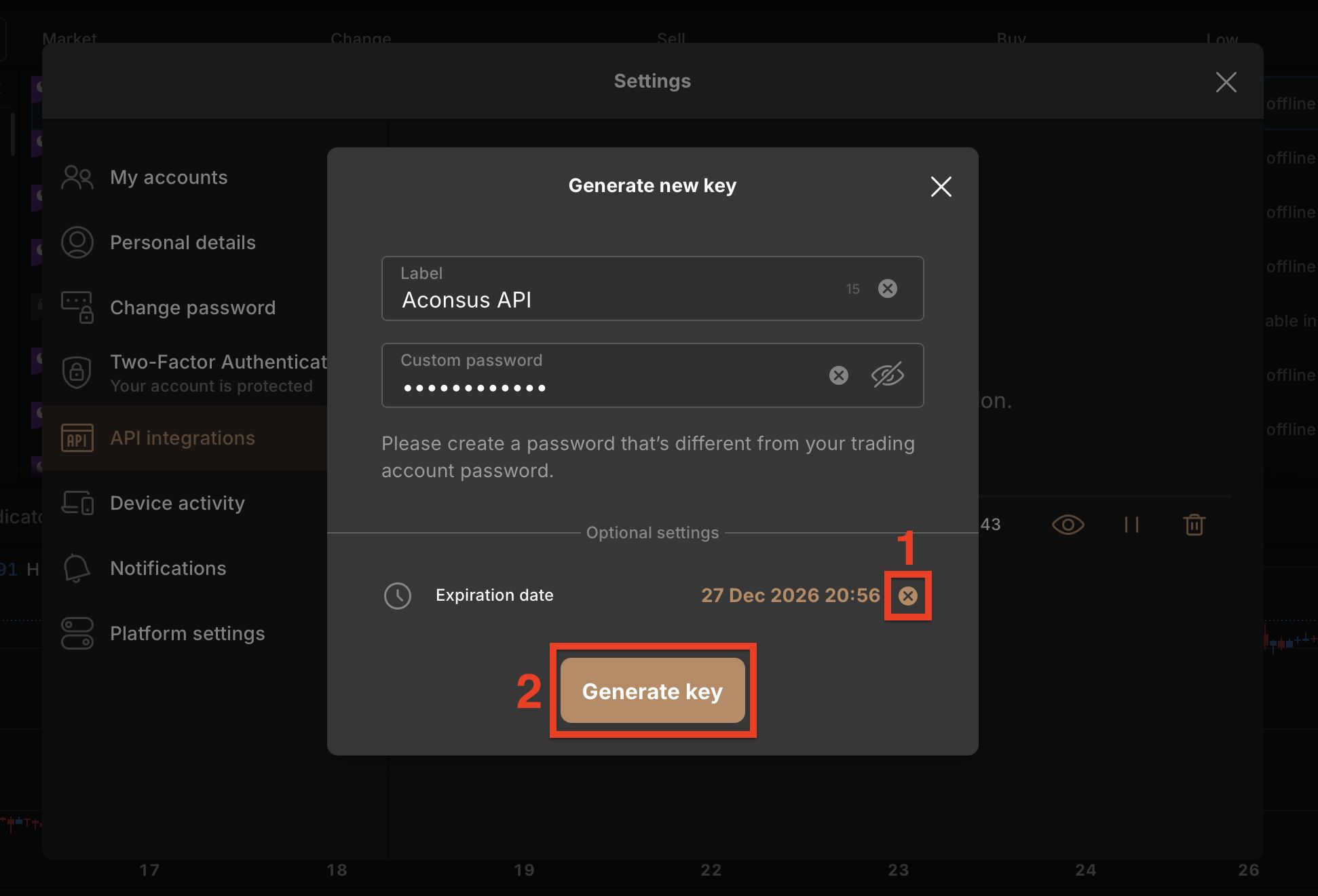Select API integrations in the sidebar
This screenshot has height=896, width=1318.
[x=182, y=438]
